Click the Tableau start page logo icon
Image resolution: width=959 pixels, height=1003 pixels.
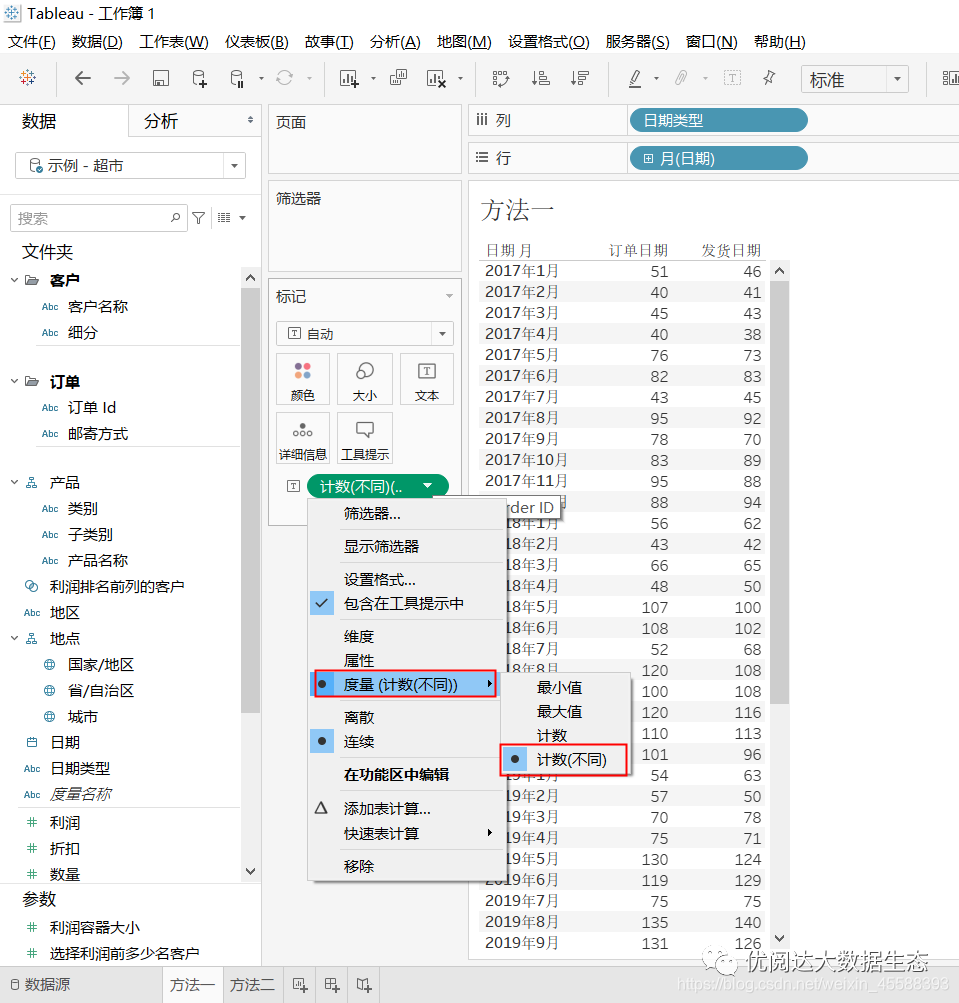(28, 78)
